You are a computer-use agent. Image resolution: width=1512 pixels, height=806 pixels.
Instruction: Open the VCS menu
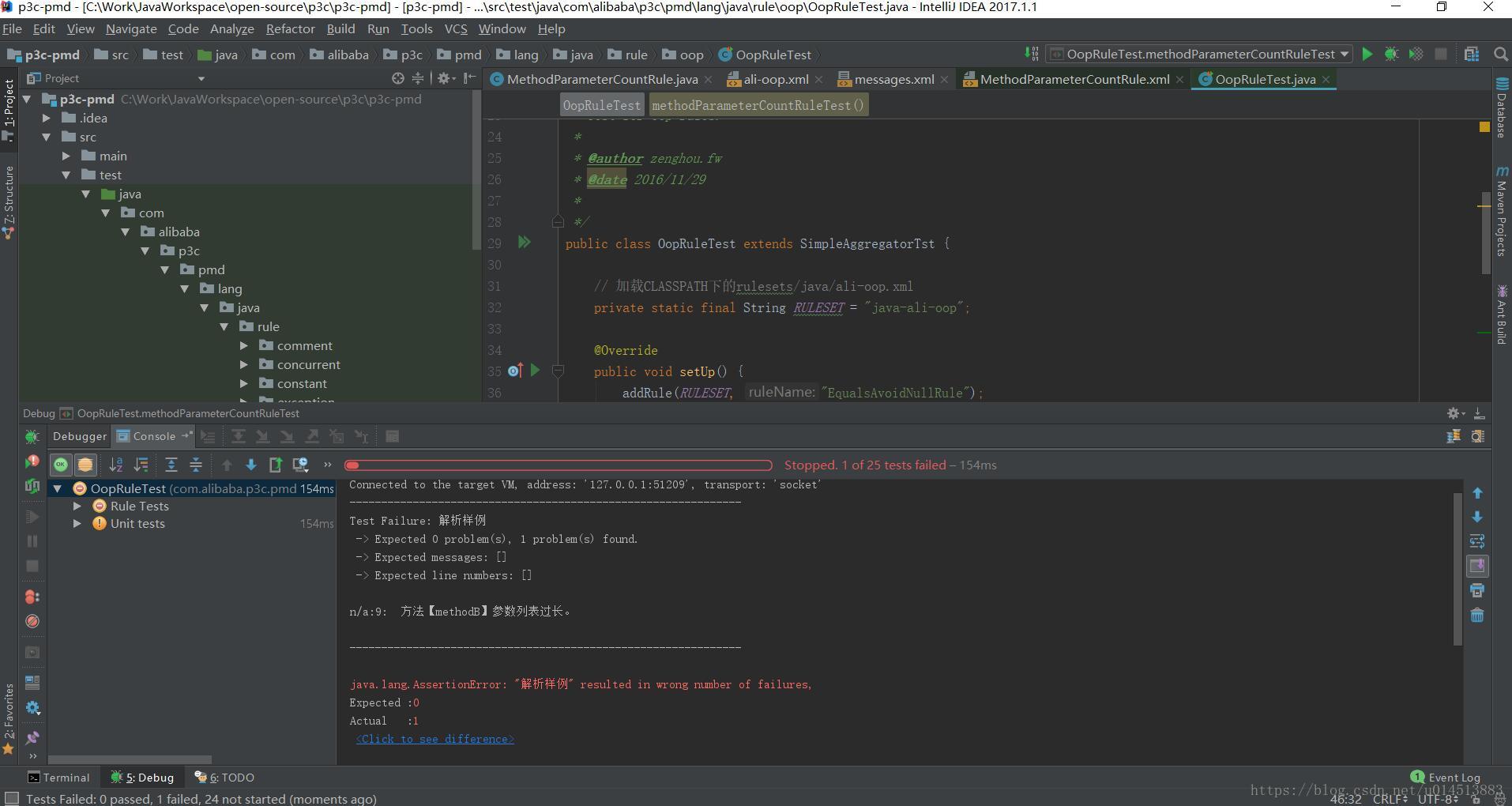[x=456, y=28]
